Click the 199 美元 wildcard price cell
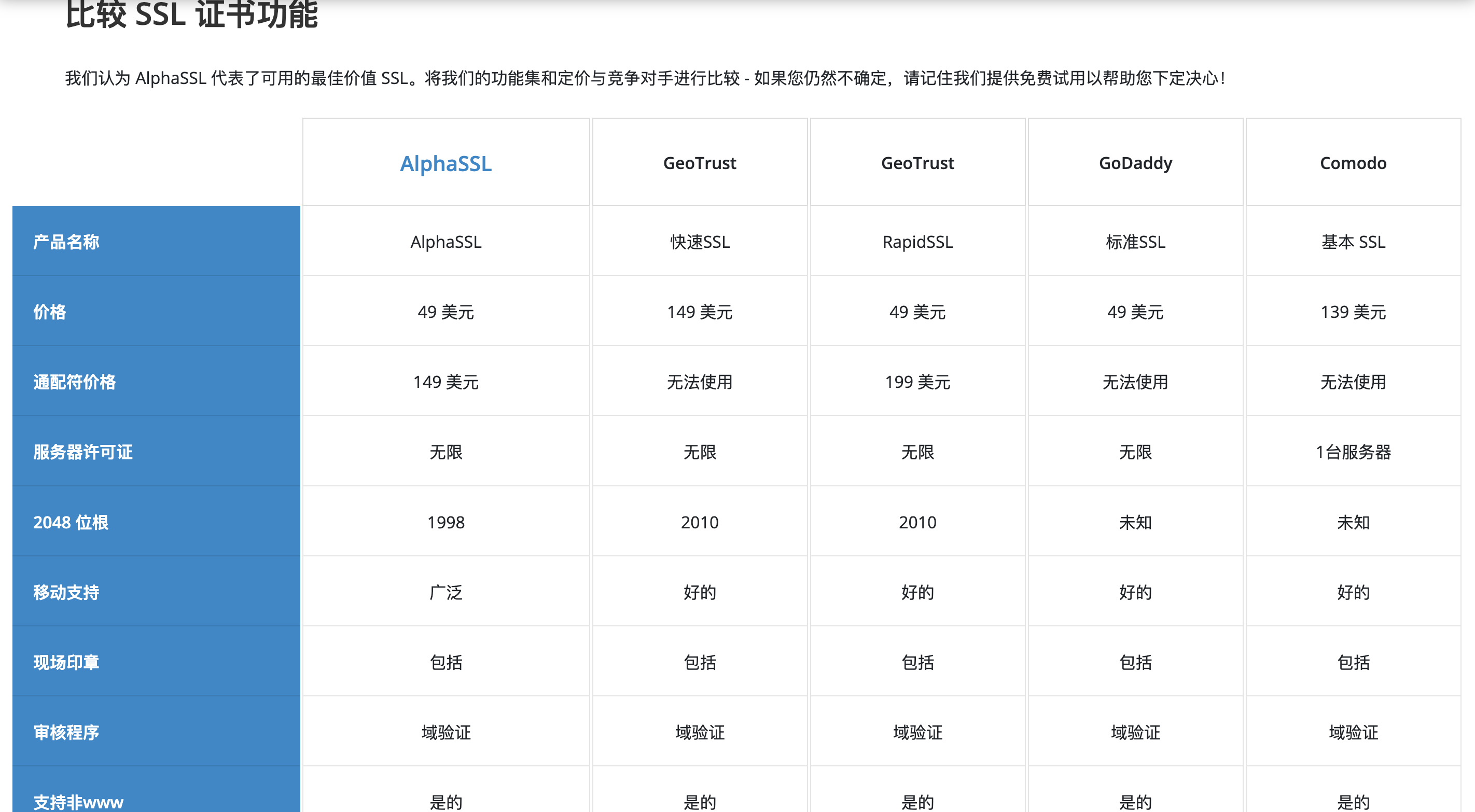This screenshot has width=1475, height=812. (x=917, y=383)
